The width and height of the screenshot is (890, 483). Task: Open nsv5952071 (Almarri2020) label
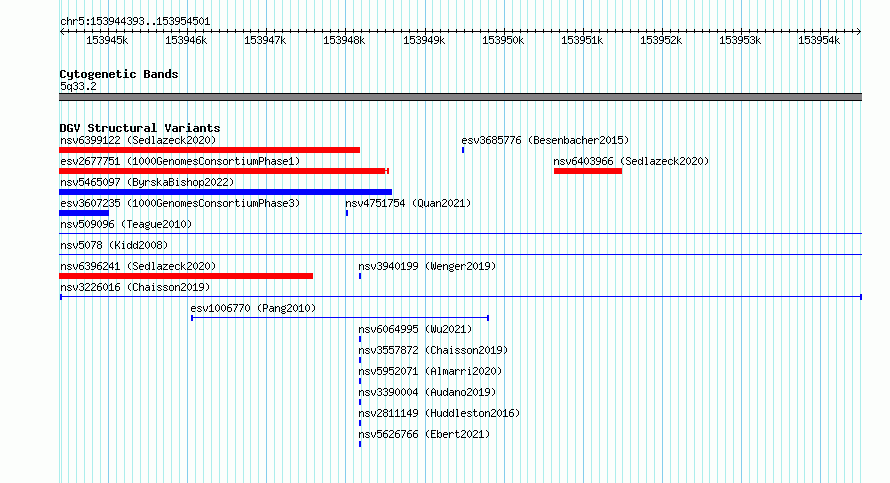pyautogui.click(x=430, y=371)
